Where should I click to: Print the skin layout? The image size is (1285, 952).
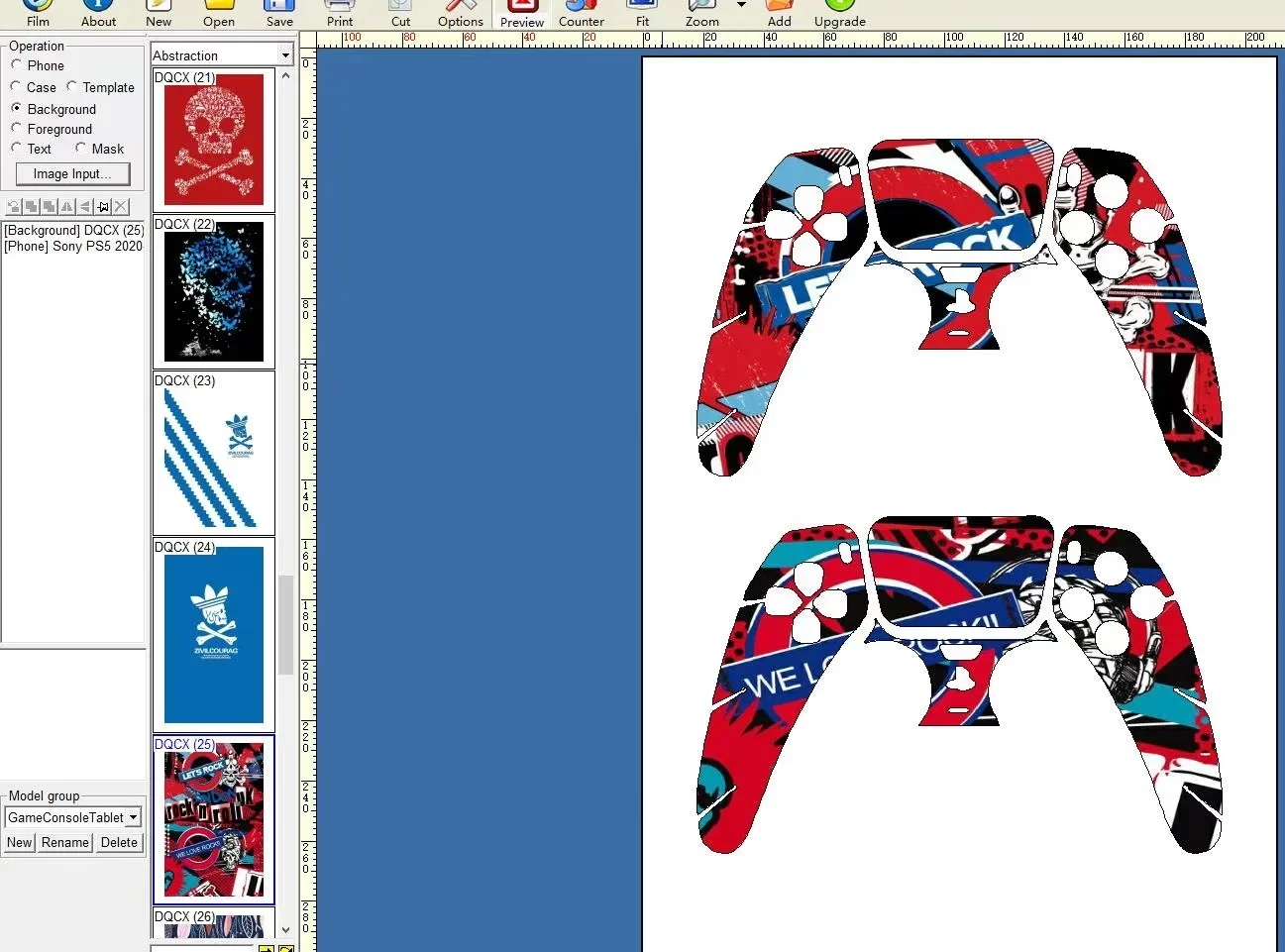click(x=340, y=14)
